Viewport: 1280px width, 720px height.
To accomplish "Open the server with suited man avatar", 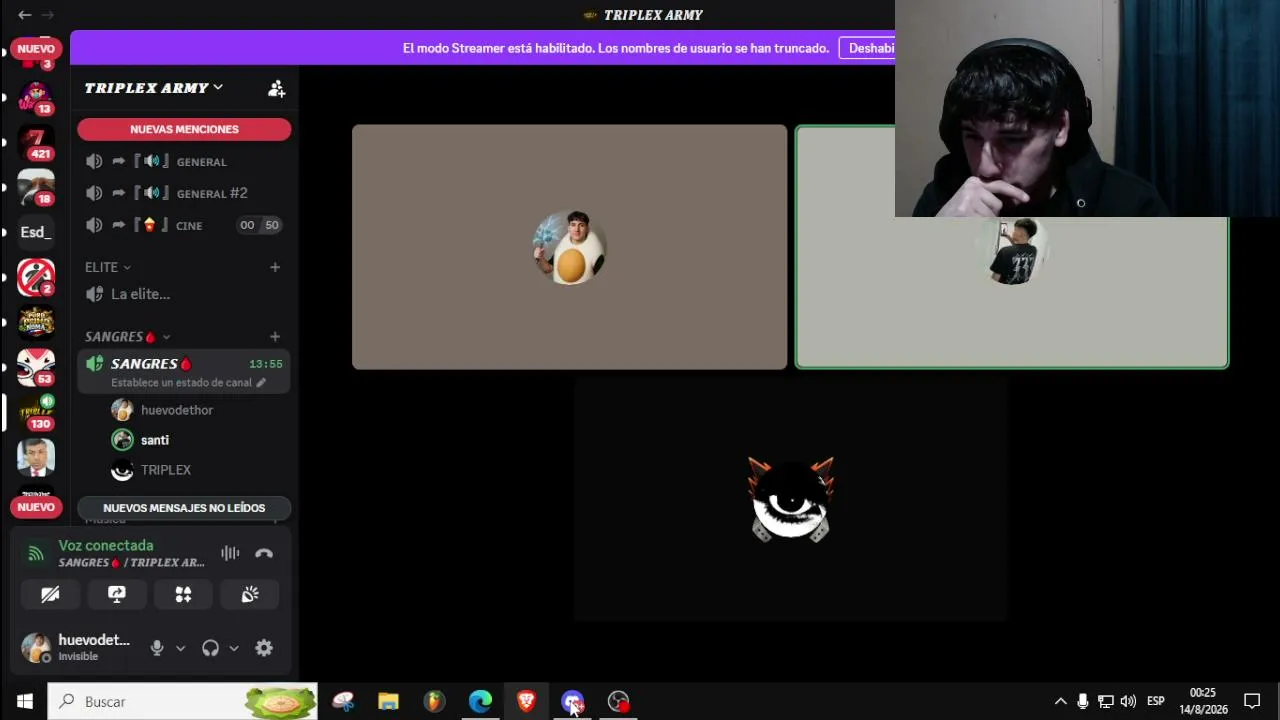I will [36, 457].
